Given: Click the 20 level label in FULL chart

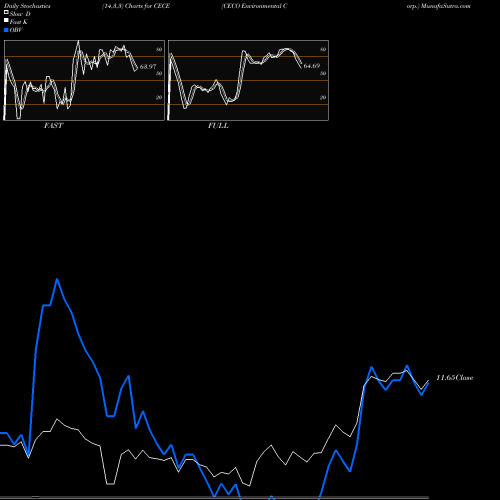Looking at the screenshot, I should (323, 97).
